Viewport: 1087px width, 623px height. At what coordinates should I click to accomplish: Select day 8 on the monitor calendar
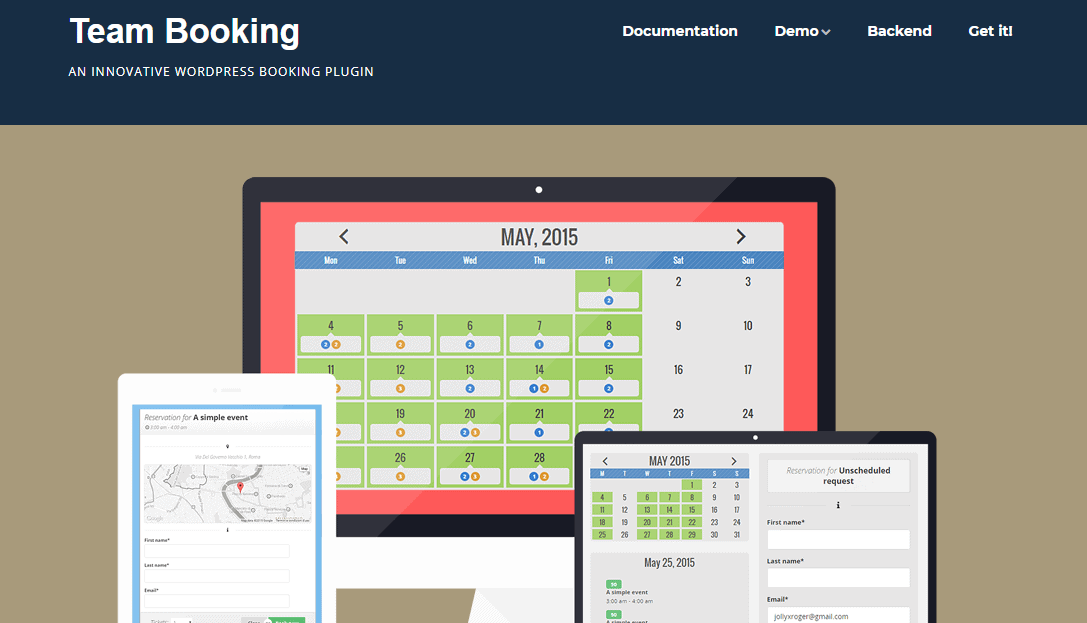pyautogui.click(x=609, y=335)
